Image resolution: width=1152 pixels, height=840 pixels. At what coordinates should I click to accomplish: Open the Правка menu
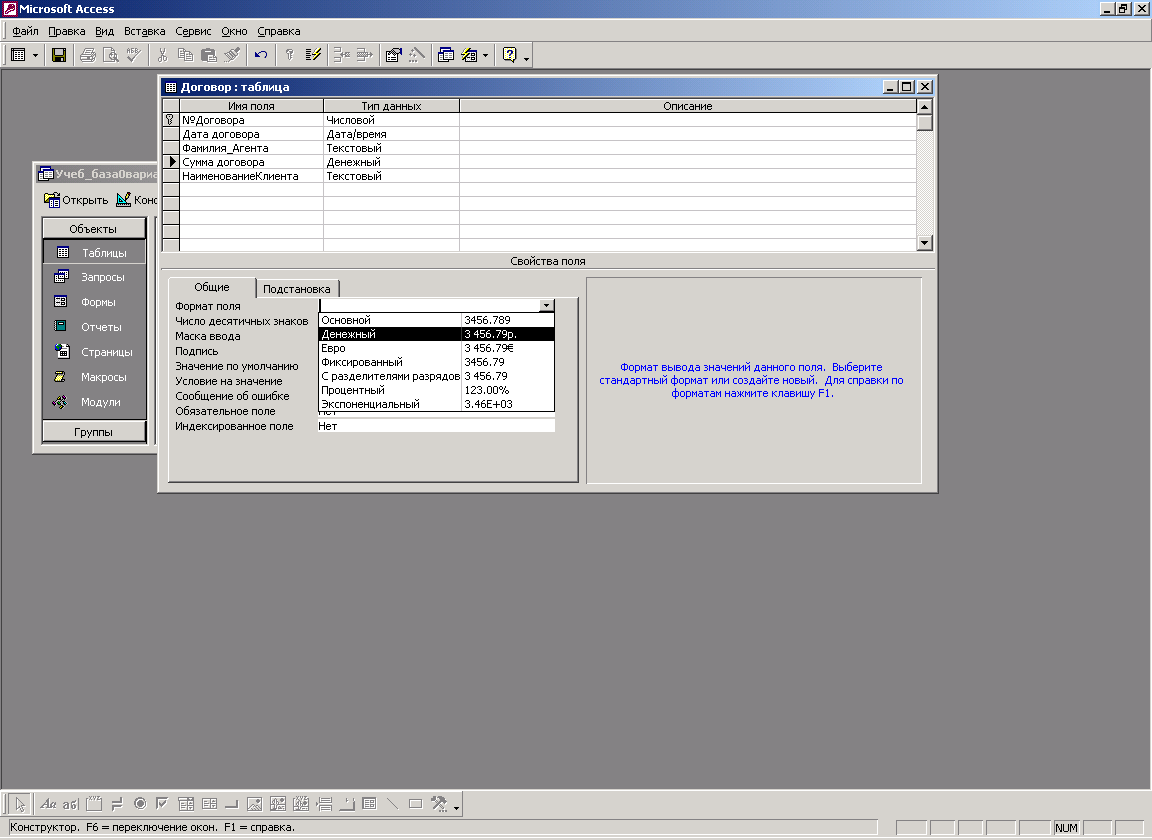[x=67, y=31]
